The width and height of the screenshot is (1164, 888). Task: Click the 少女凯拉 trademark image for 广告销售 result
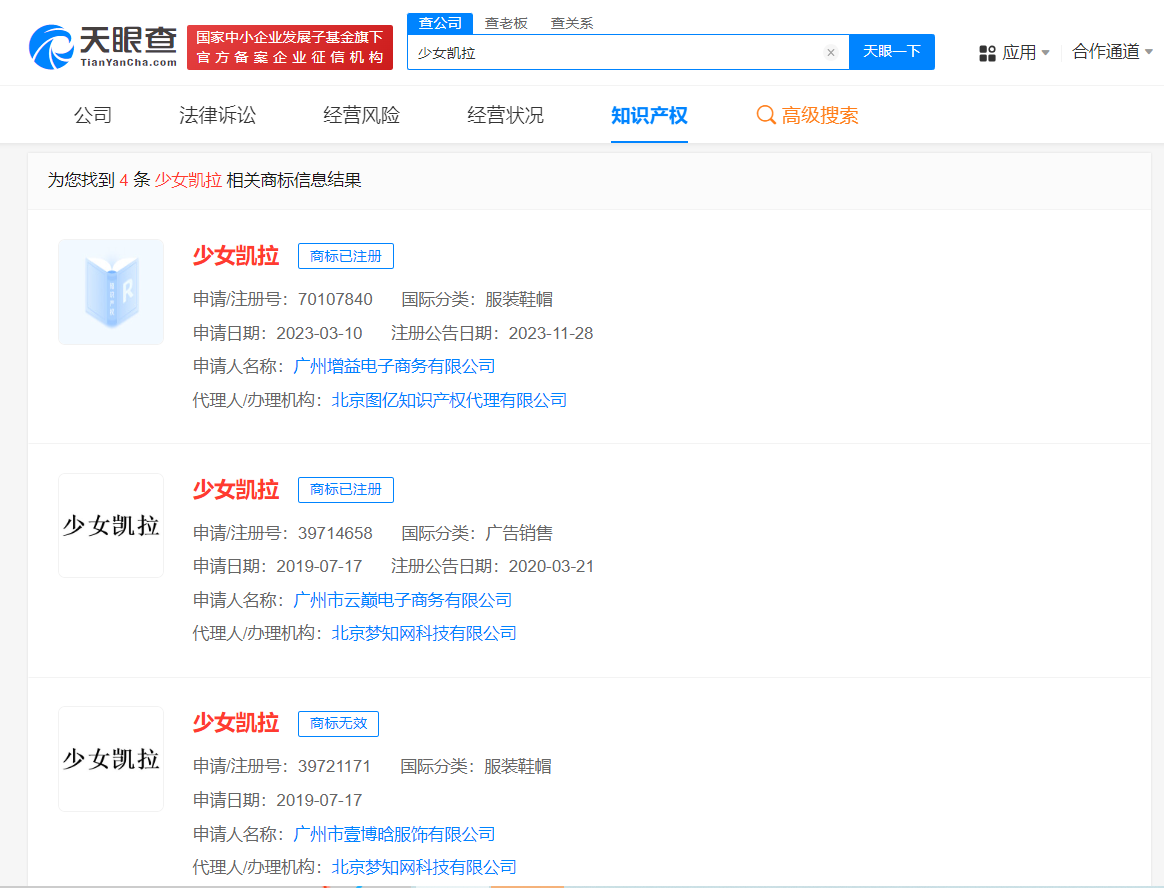point(110,525)
